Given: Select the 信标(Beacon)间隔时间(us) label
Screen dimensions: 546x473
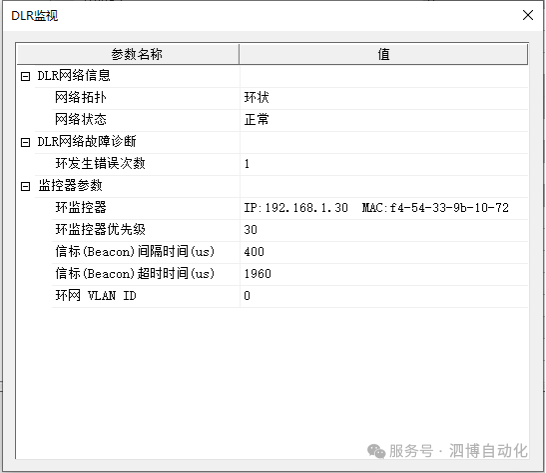Looking at the screenshot, I should [135, 251].
